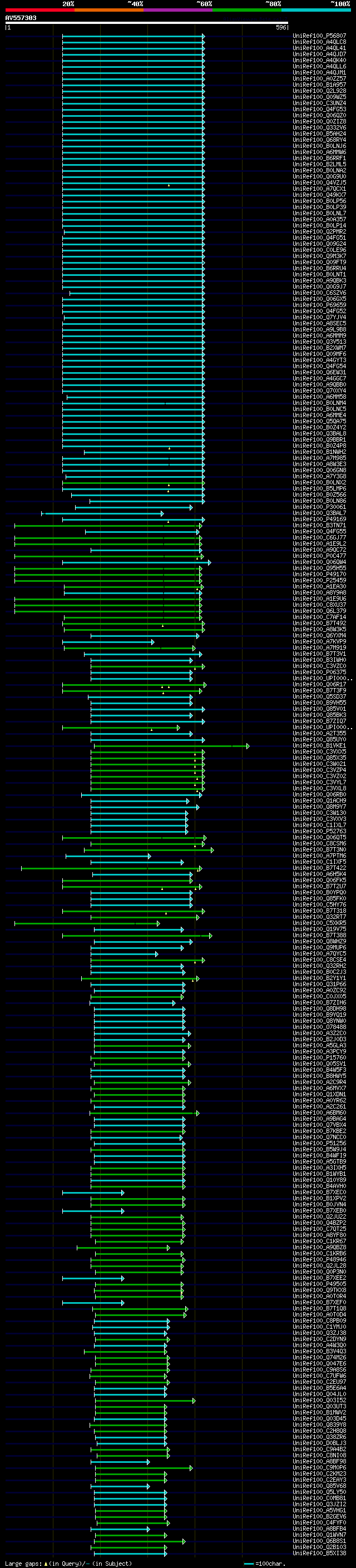This screenshot has height=1568, width=356.
Task: Click hit label UniRef100_B9VH55
Action: (x=319, y=703)
